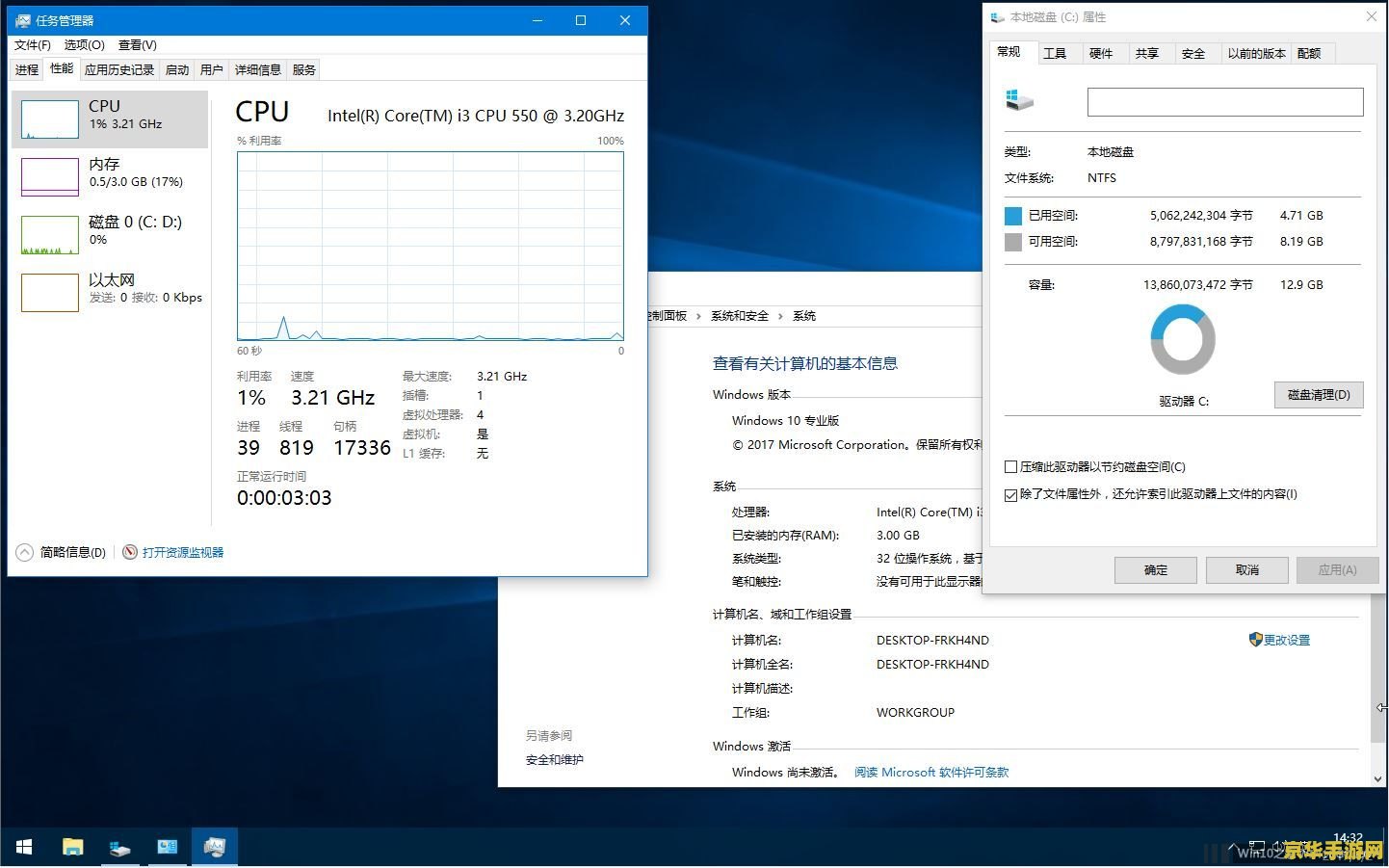Collapse to summary view via arrow icon

24,552
